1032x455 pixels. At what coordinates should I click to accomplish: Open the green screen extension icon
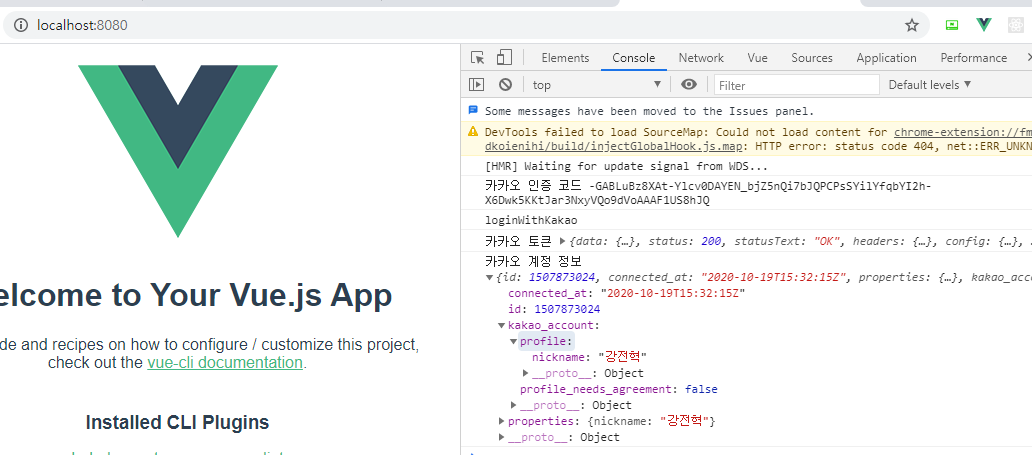[952, 25]
